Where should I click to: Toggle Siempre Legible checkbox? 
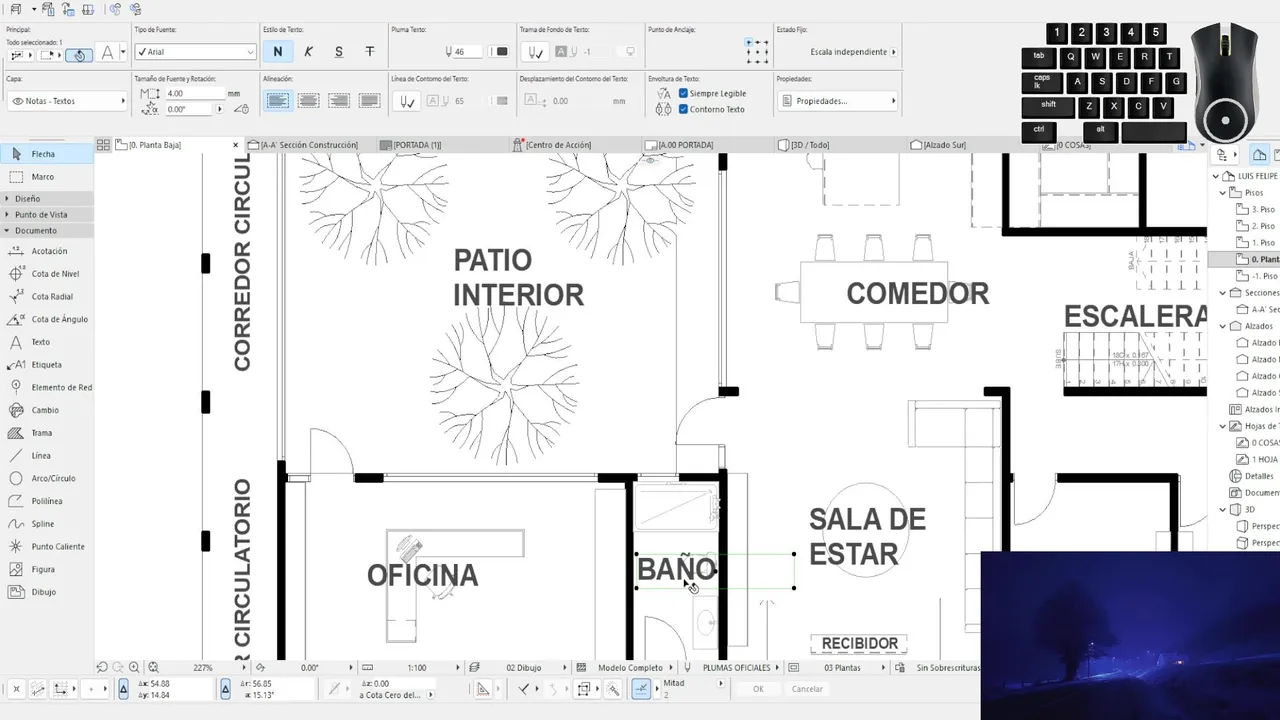point(683,93)
